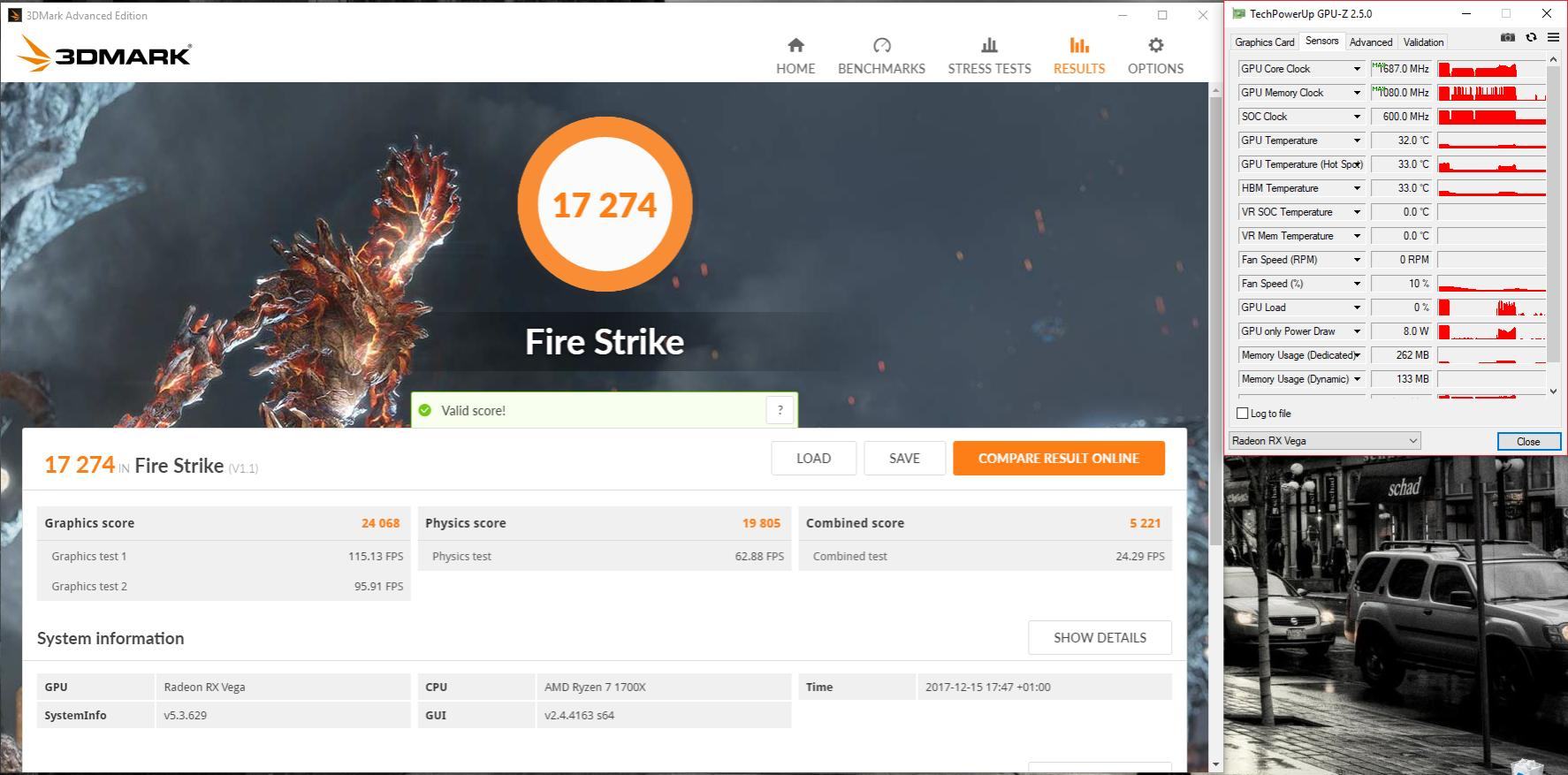Expand the VR Mem Temperature dropdown

1357,236
